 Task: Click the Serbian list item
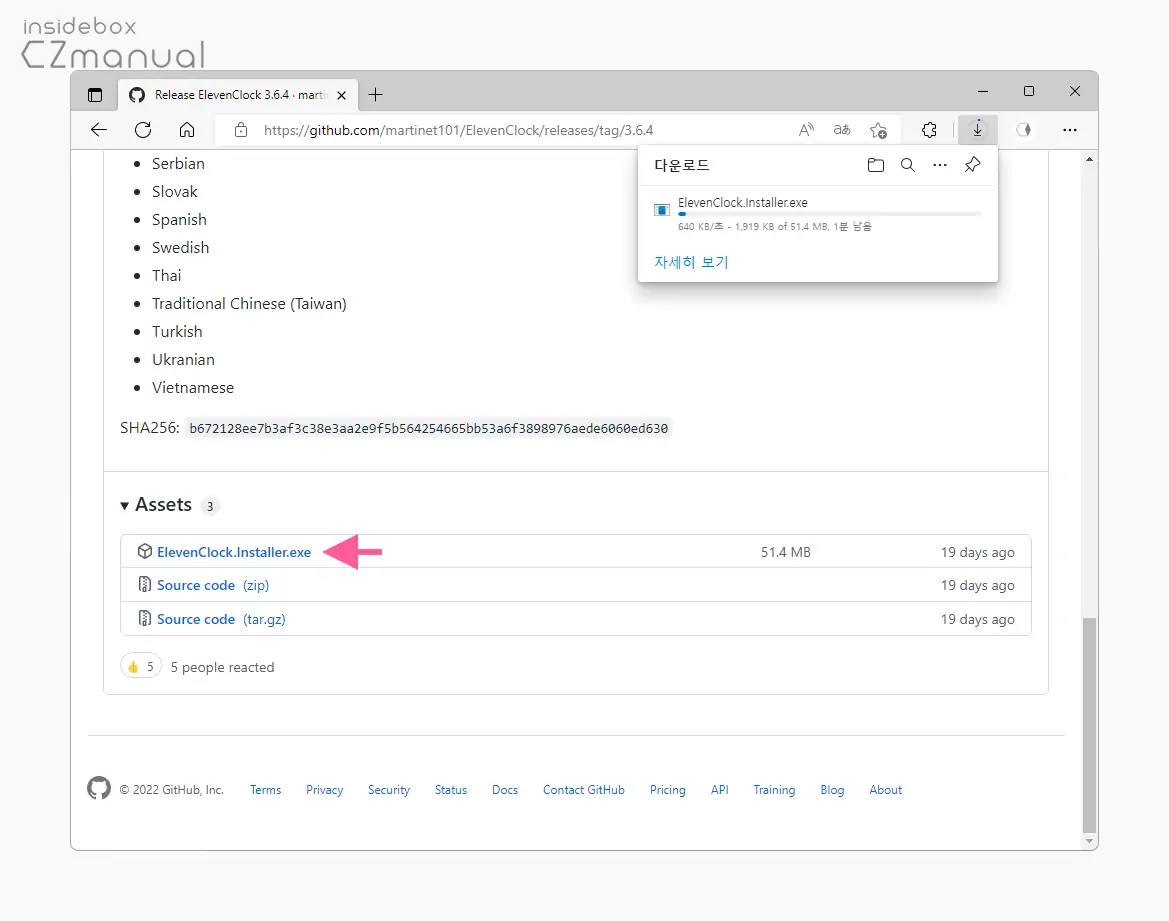pyautogui.click(x=178, y=163)
